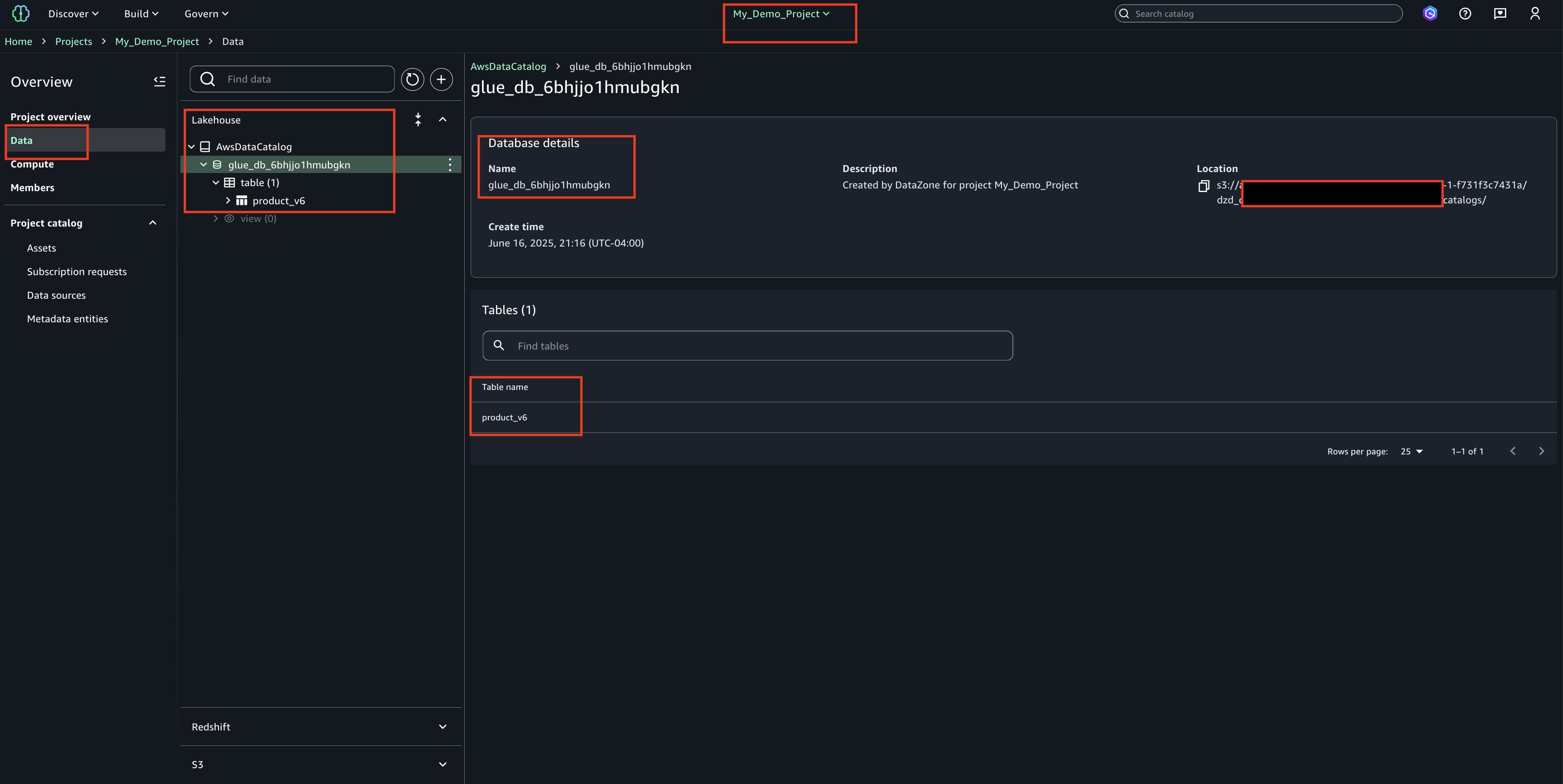Click the Find tables search field
The height and width of the screenshot is (784, 1563).
748,345
